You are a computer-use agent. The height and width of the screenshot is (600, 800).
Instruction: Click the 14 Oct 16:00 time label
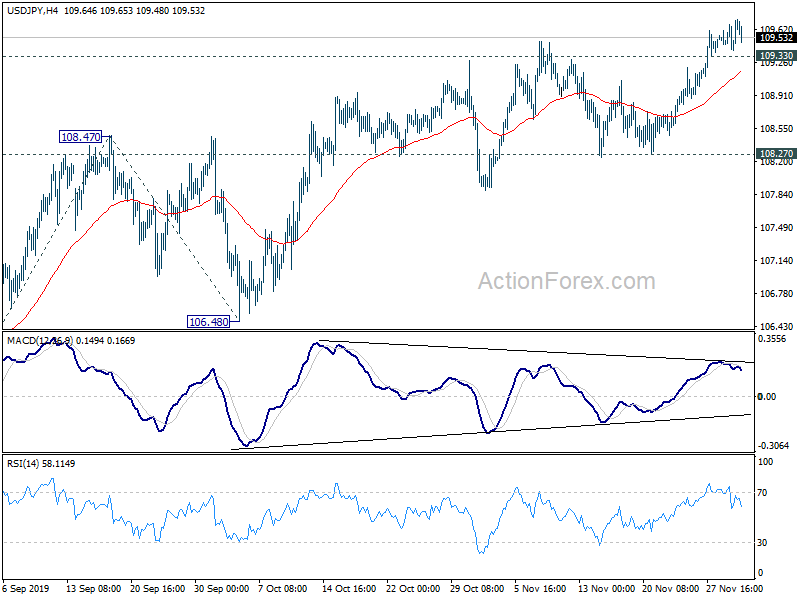point(349,588)
